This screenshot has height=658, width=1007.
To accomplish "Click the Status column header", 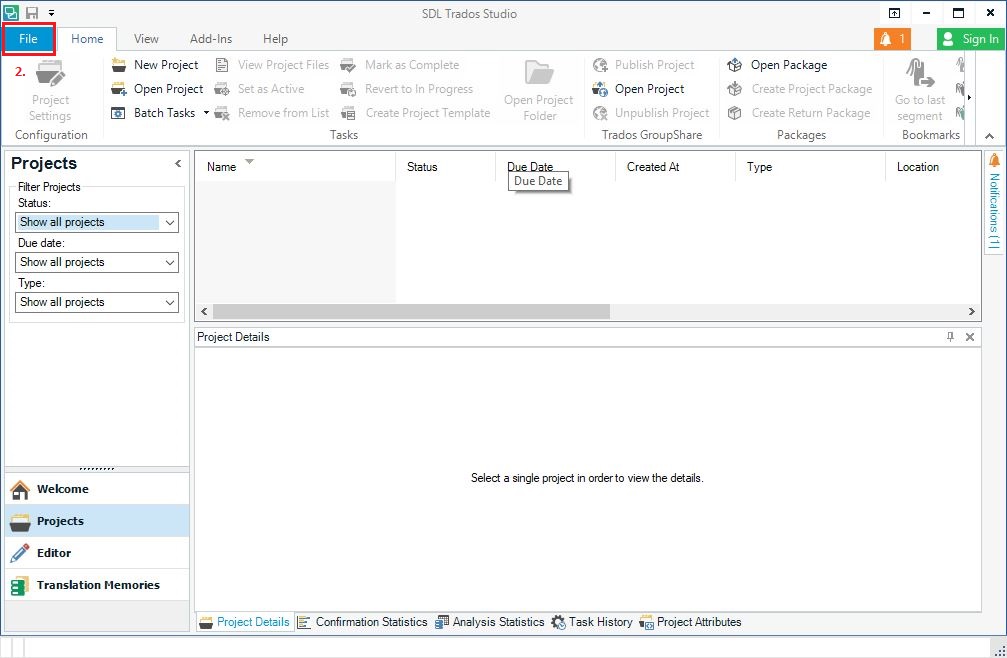I will (x=445, y=167).
